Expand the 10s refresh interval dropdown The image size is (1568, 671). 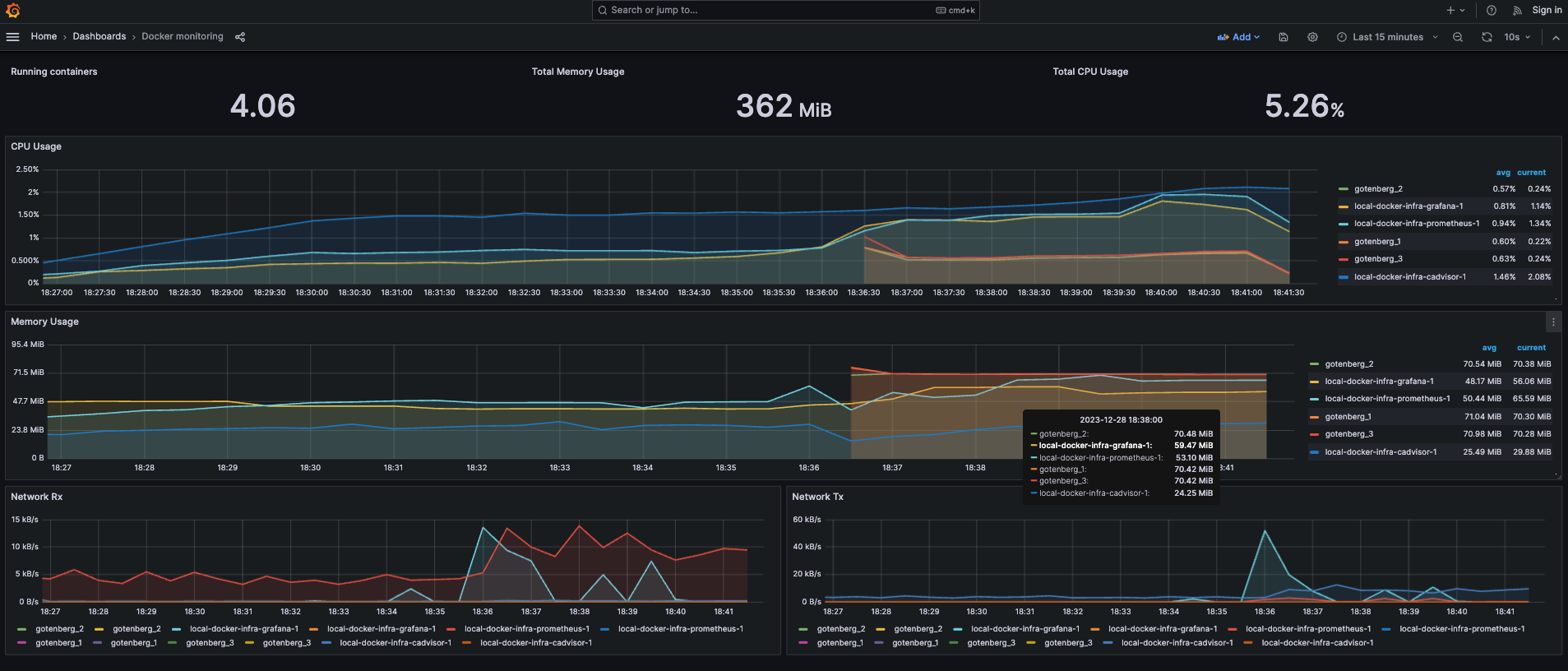1518,37
